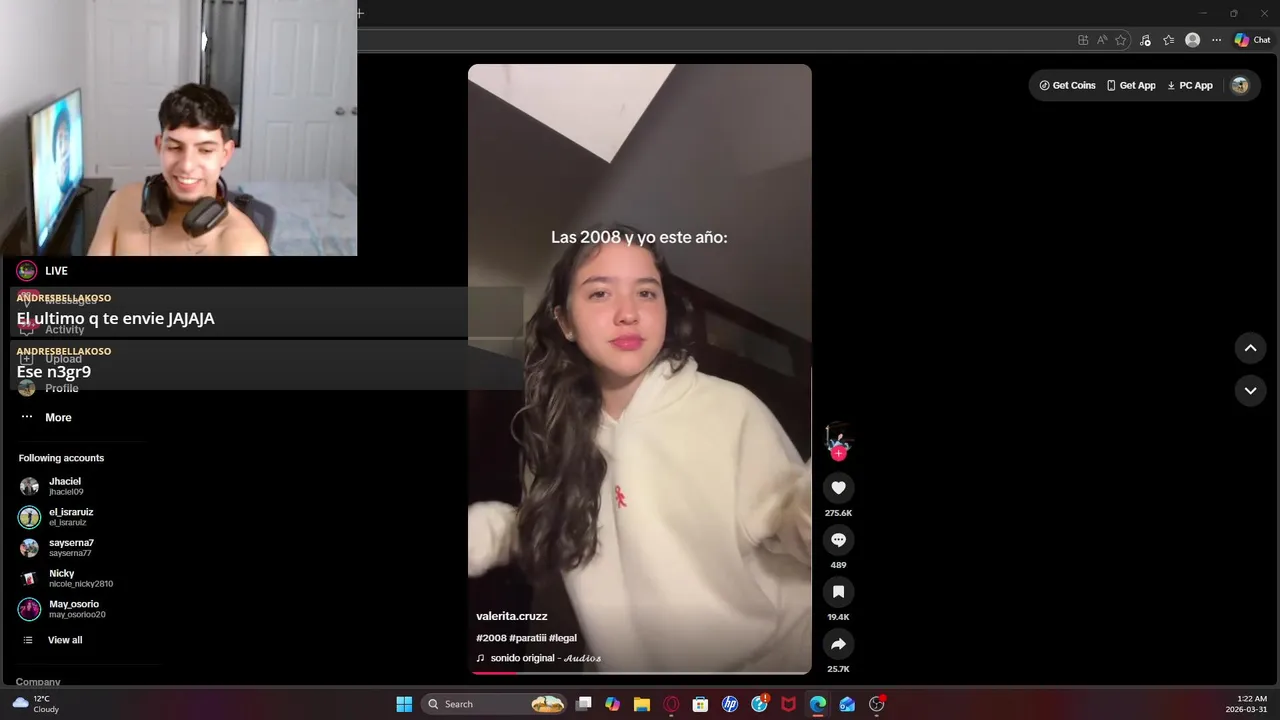This screenshot has height=720, width=1280.
Task: Open OBS Studio from taskbar
Action: pos(877,704)
